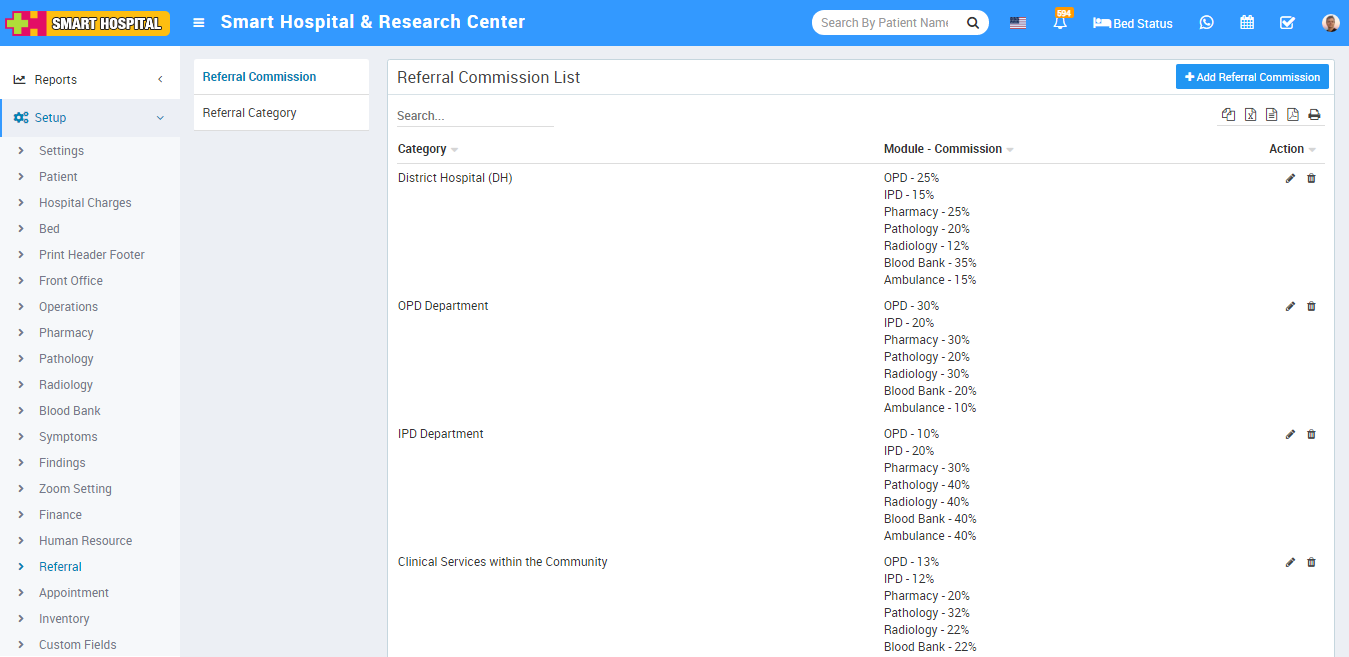Open the task checklist icon
This screenshot has width=1349, height=657.
click(x=1287, y=23)
